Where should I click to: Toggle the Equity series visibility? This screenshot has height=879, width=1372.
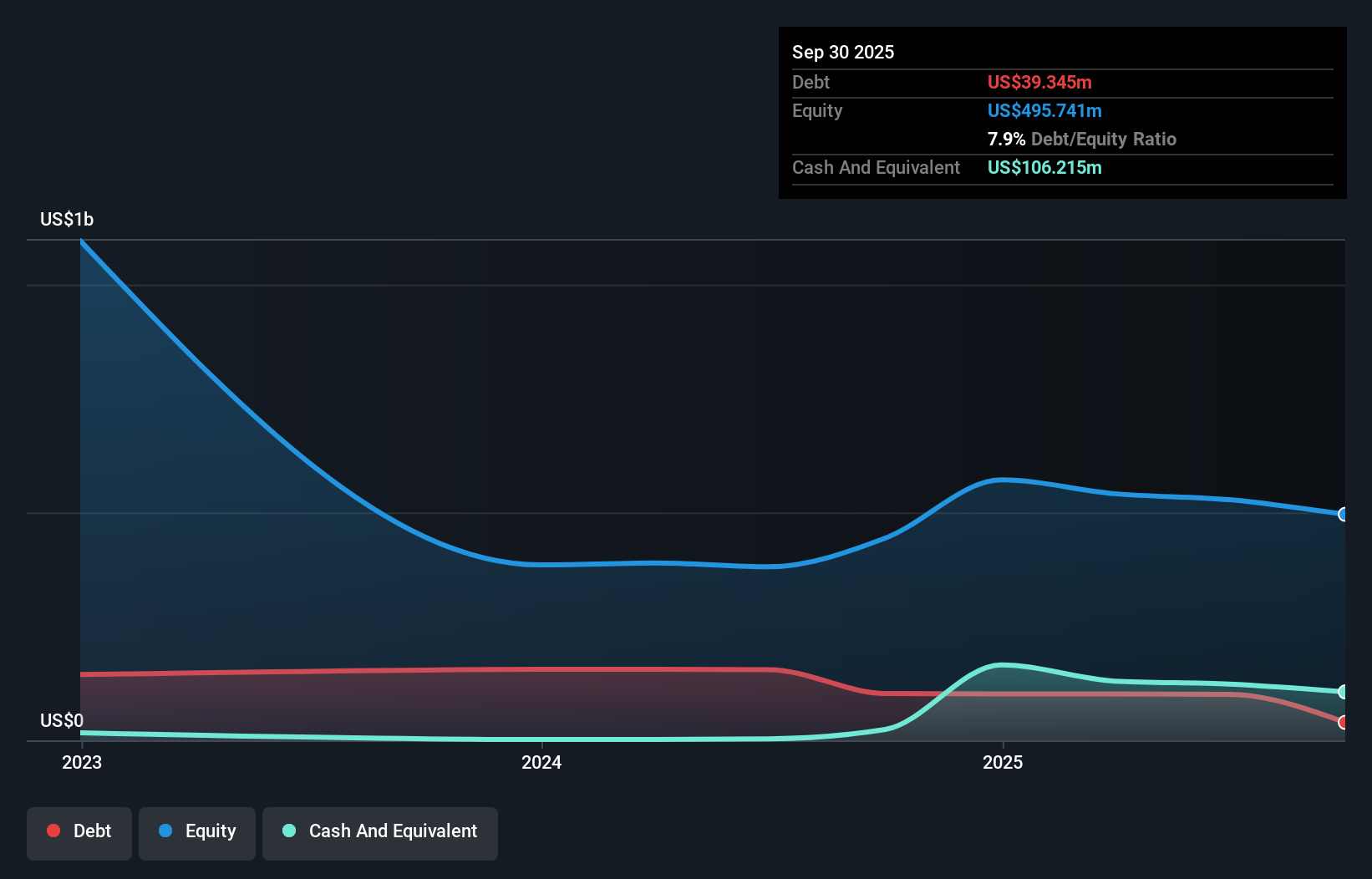(196, 833)
